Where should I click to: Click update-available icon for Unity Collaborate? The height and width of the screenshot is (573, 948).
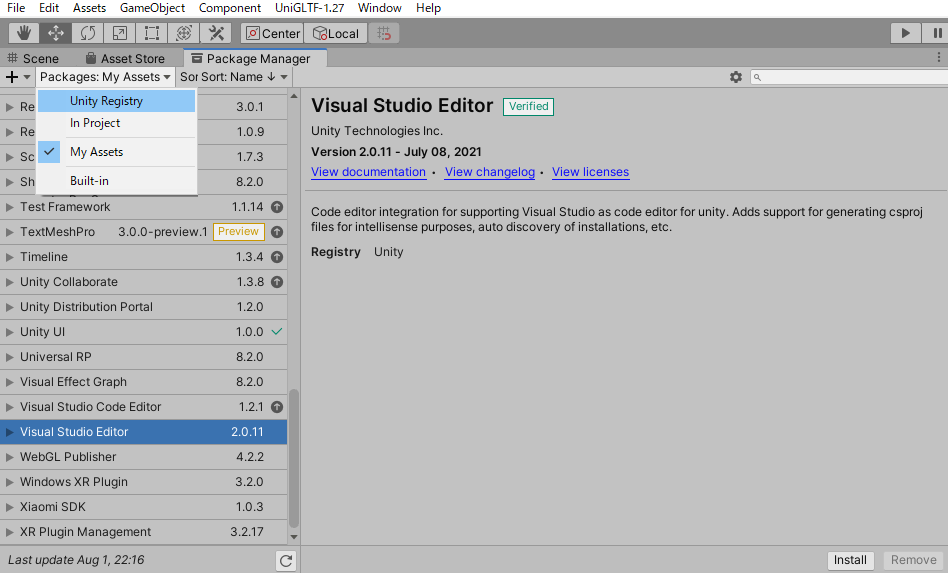click(x=277, y=282)
